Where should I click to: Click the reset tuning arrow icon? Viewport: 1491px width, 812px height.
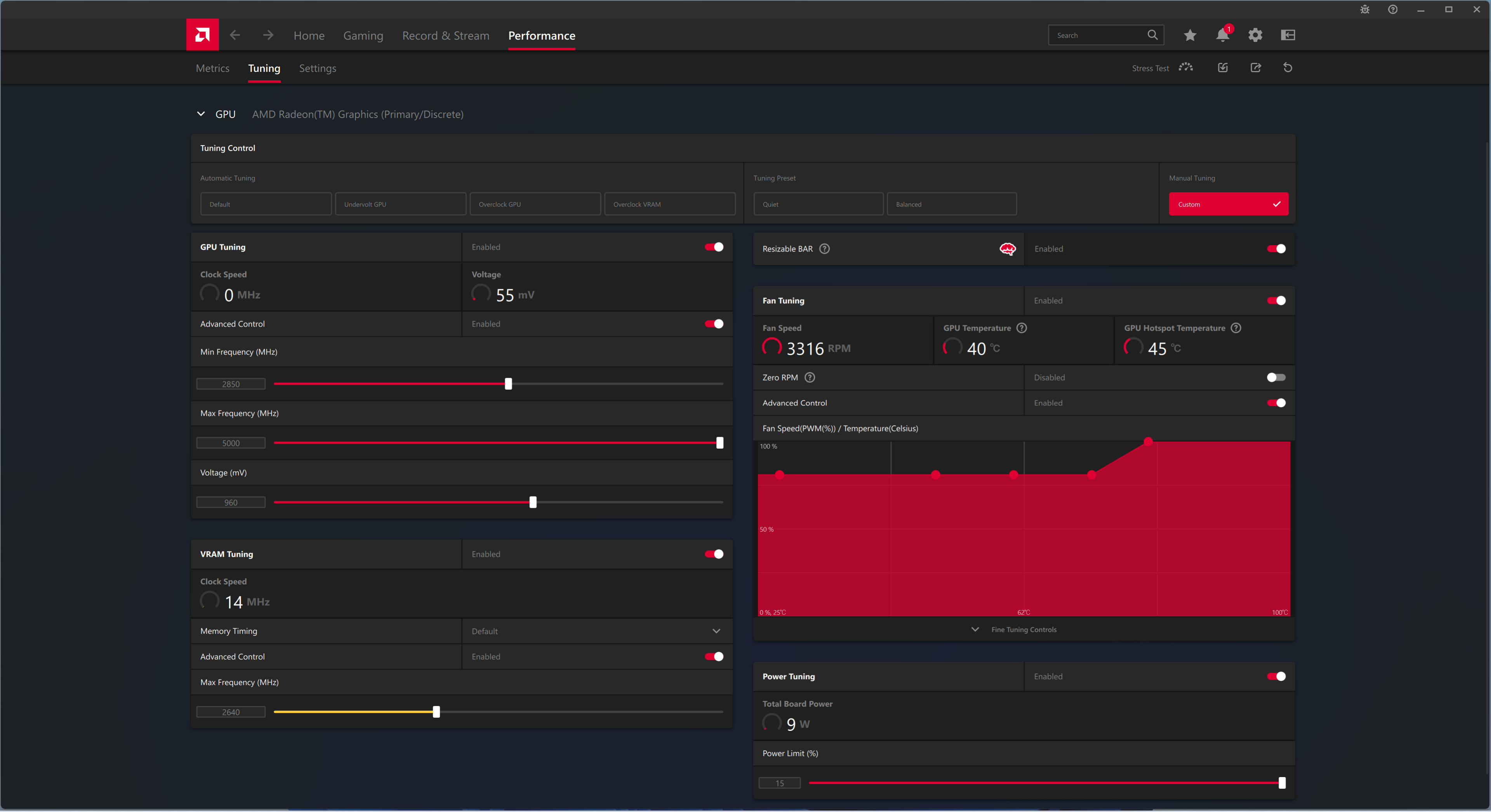[x=1287, y=68]
